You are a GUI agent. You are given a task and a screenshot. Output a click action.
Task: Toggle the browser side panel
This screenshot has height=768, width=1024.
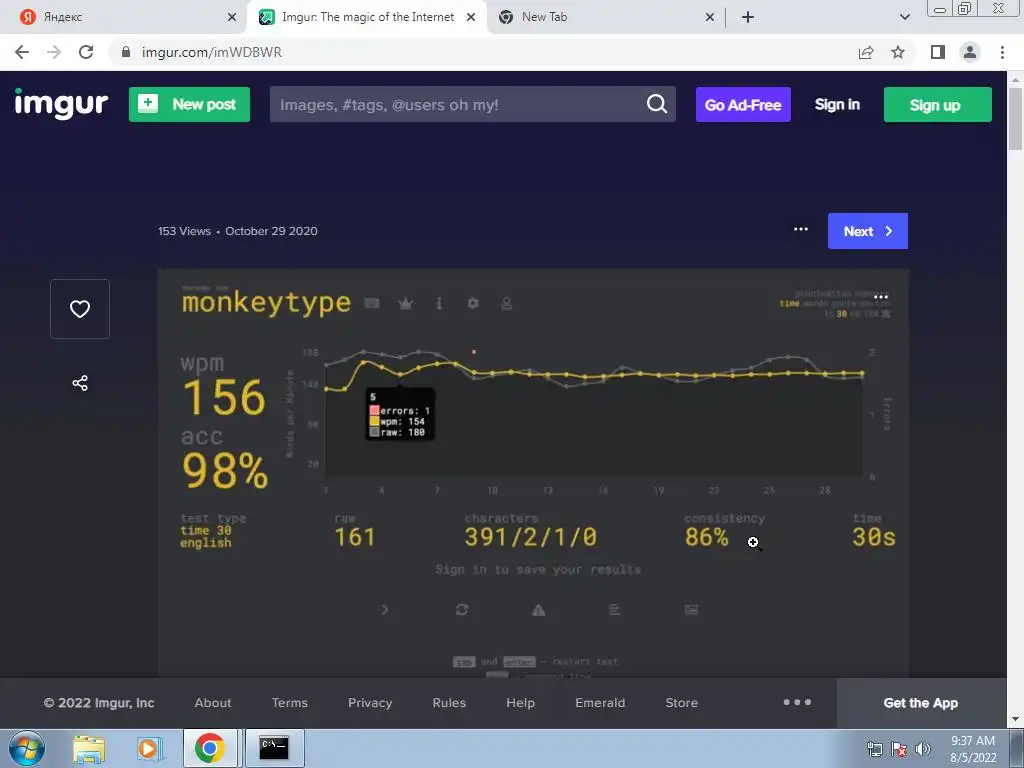[938, 52]
